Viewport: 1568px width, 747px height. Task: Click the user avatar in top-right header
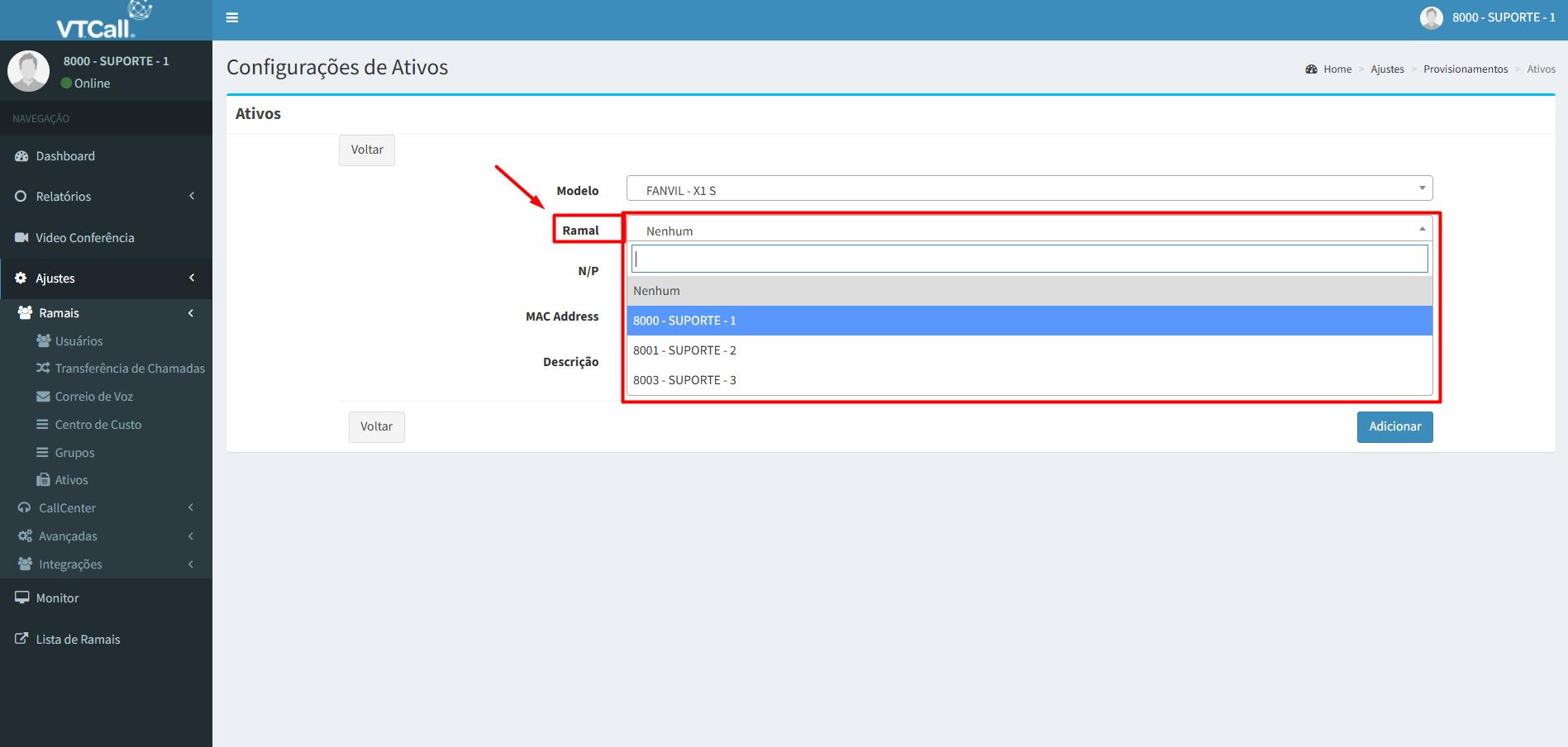tap(1431, 17)
